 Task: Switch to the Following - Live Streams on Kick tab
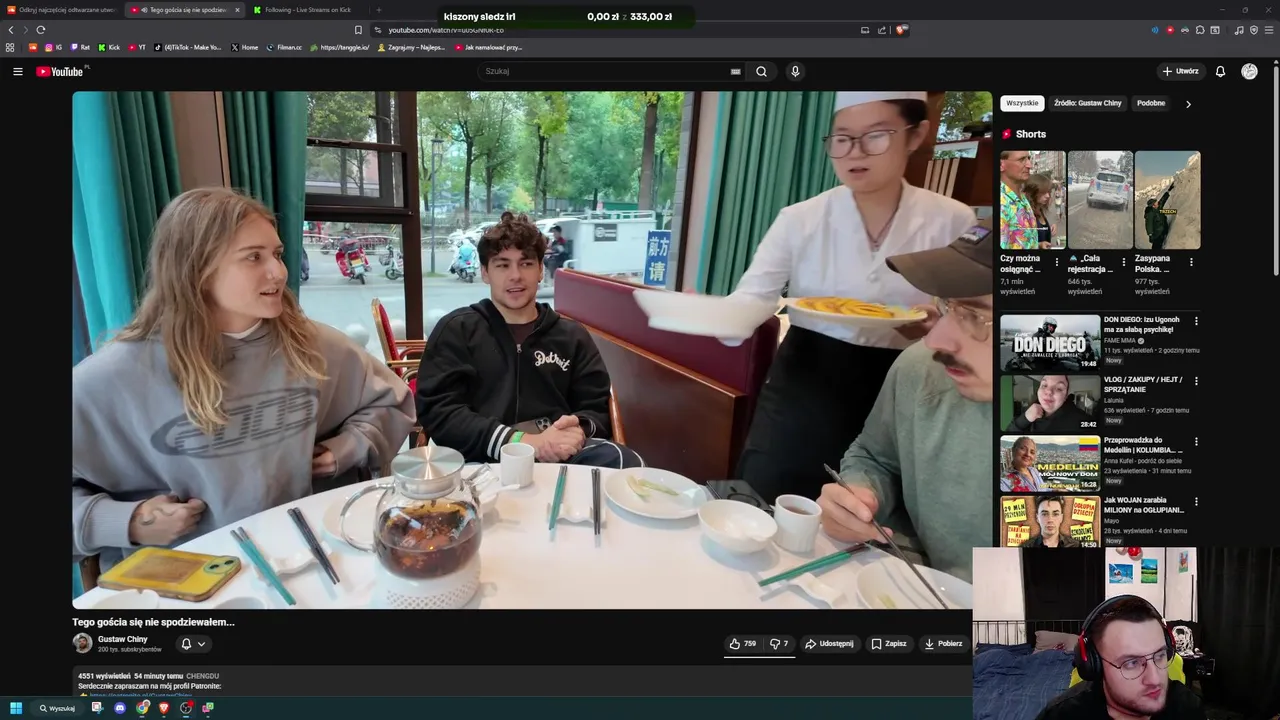[307, 10]
